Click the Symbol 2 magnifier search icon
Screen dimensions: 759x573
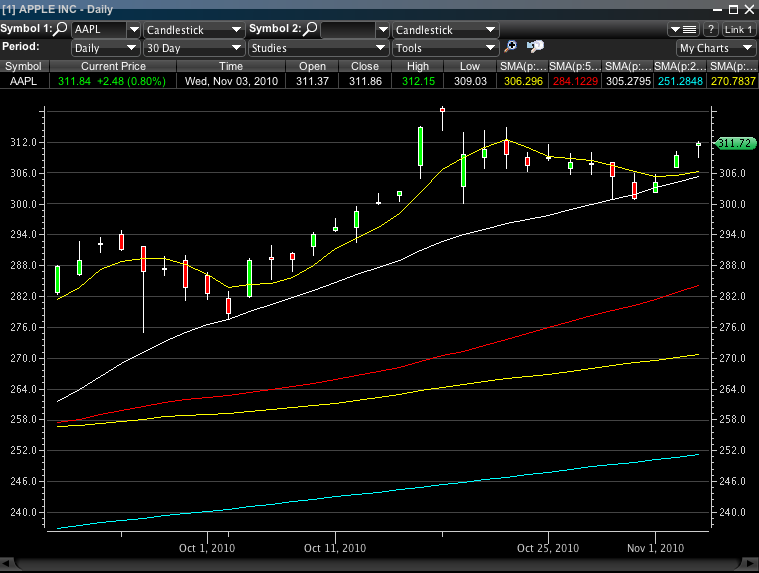pos(311,30)
